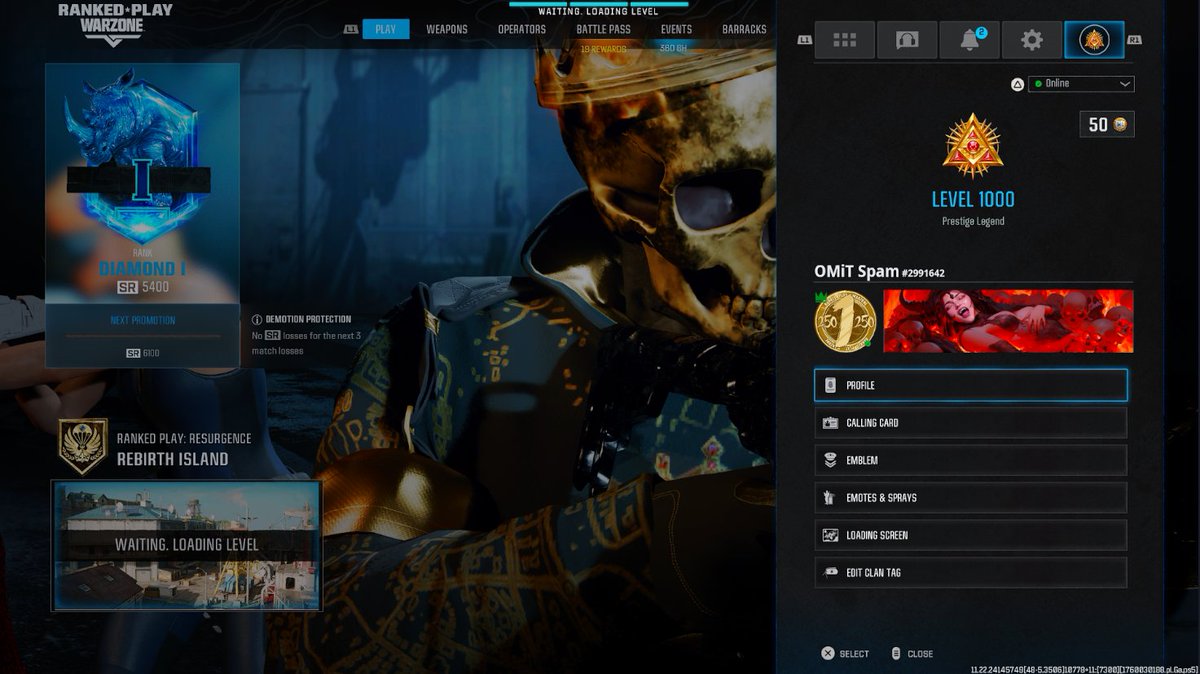The width and height of the screenshot is (1200, 674).
Task: Click the Rebirth Island map thumbnail
Action: click(187, 545)
